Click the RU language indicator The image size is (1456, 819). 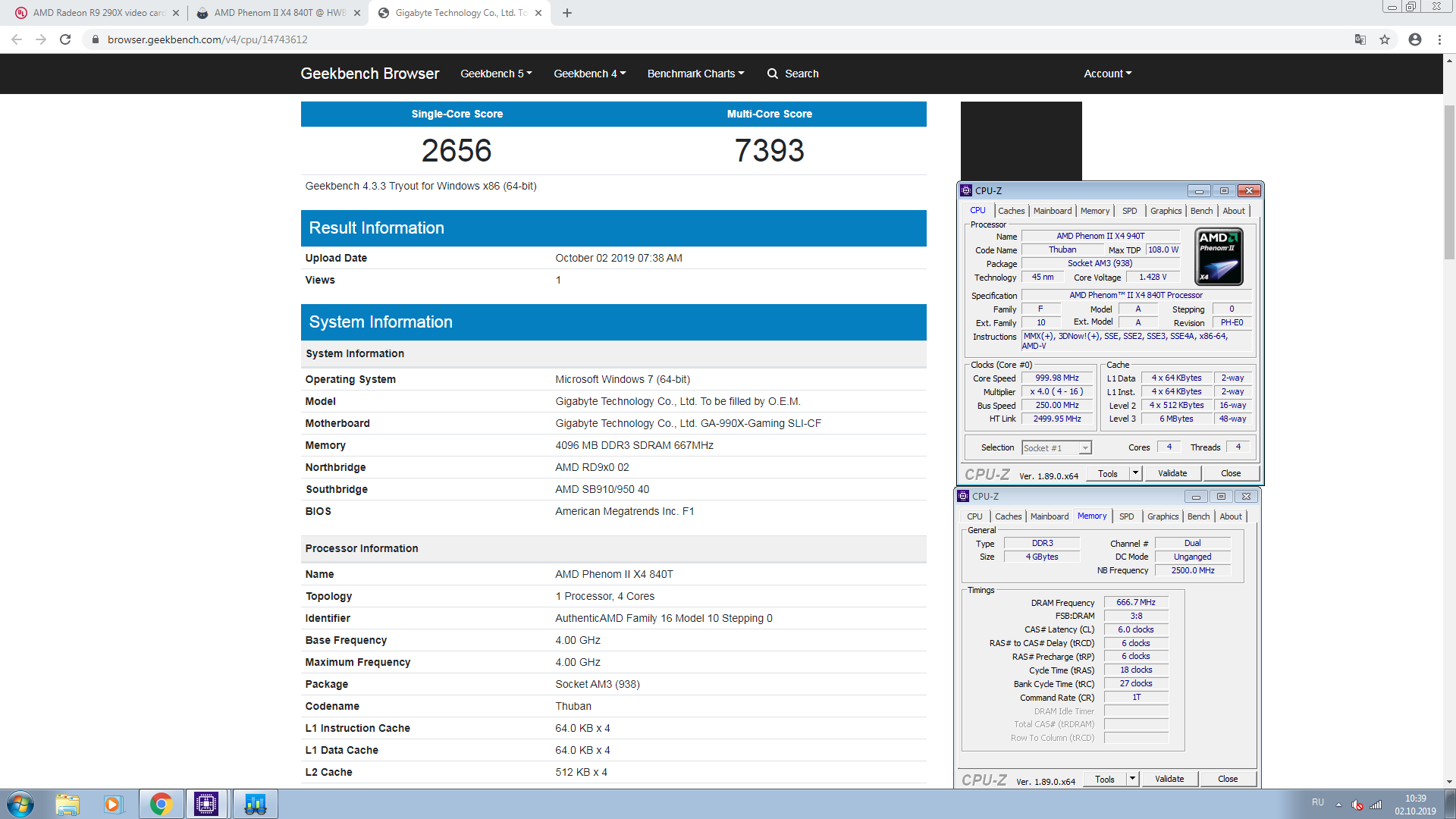click(1318, 802)
